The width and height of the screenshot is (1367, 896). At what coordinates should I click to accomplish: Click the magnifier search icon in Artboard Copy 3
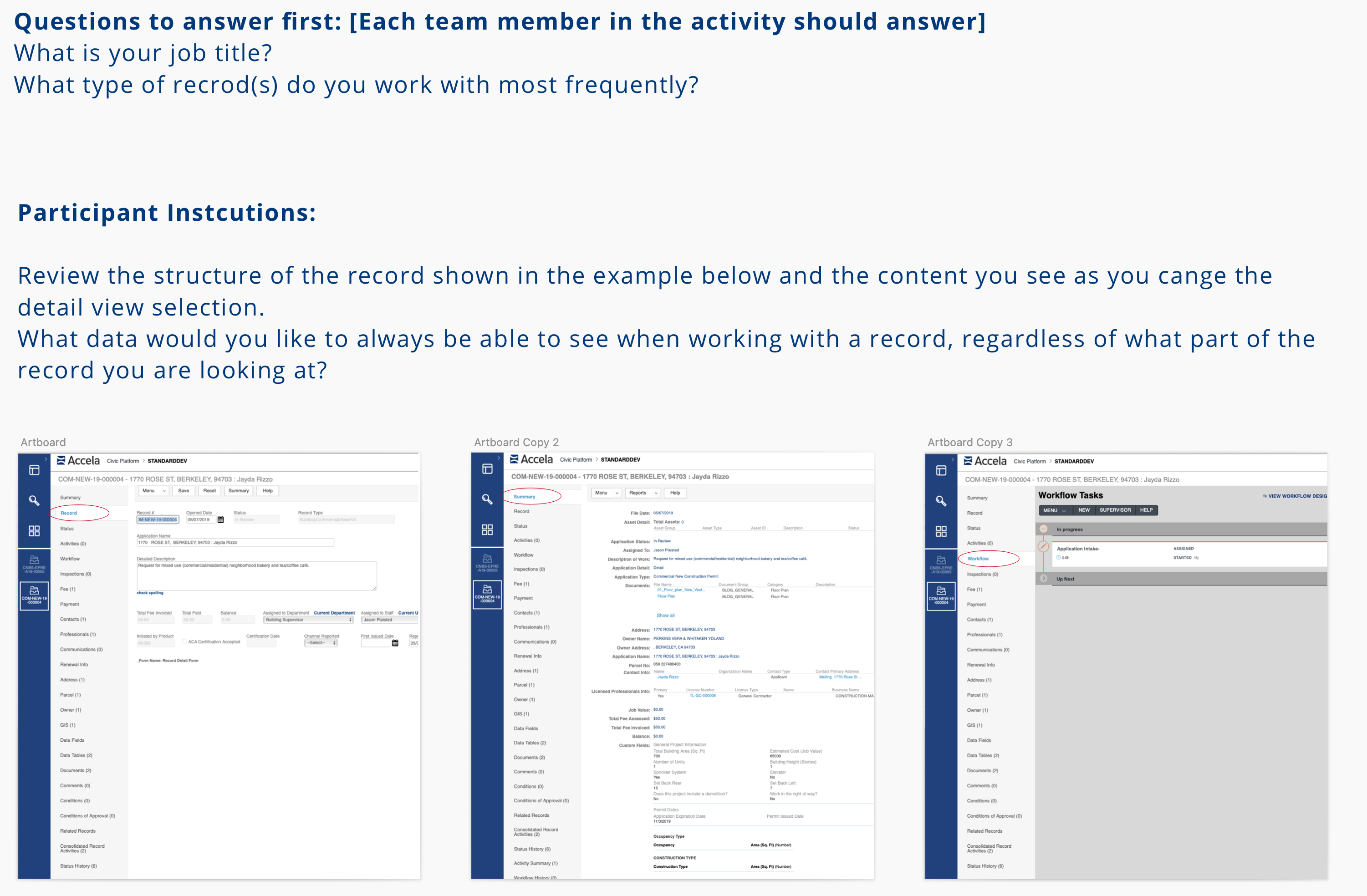(941, 501)
